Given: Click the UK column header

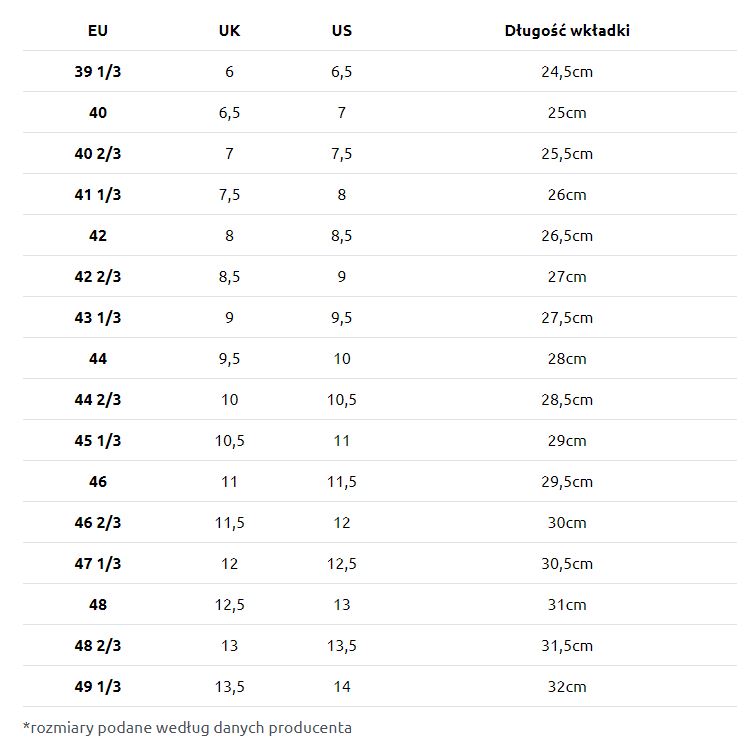Looking at the screenshot, I should (229, 30).
